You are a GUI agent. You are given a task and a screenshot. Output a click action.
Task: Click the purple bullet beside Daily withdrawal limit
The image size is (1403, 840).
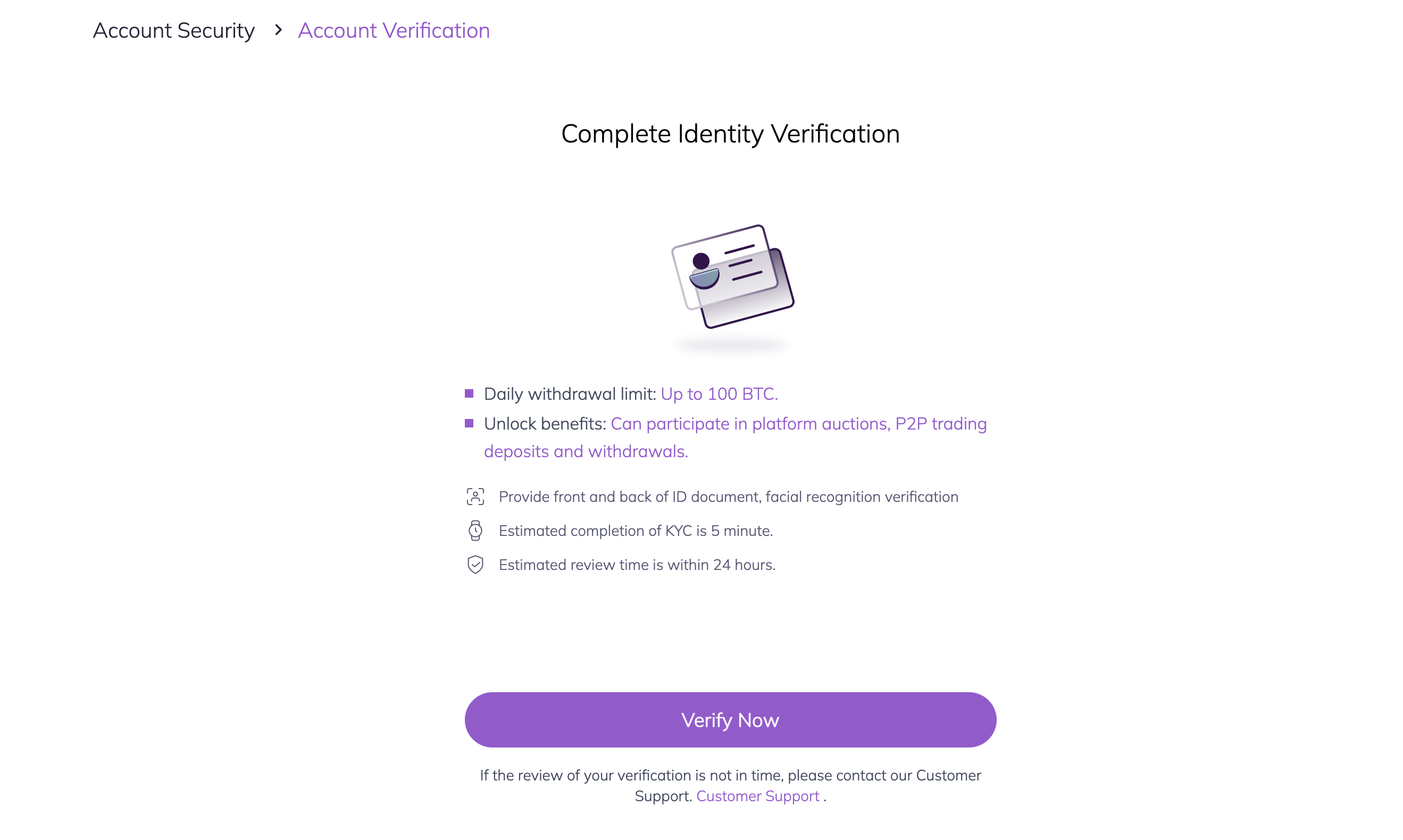point(469,393)
